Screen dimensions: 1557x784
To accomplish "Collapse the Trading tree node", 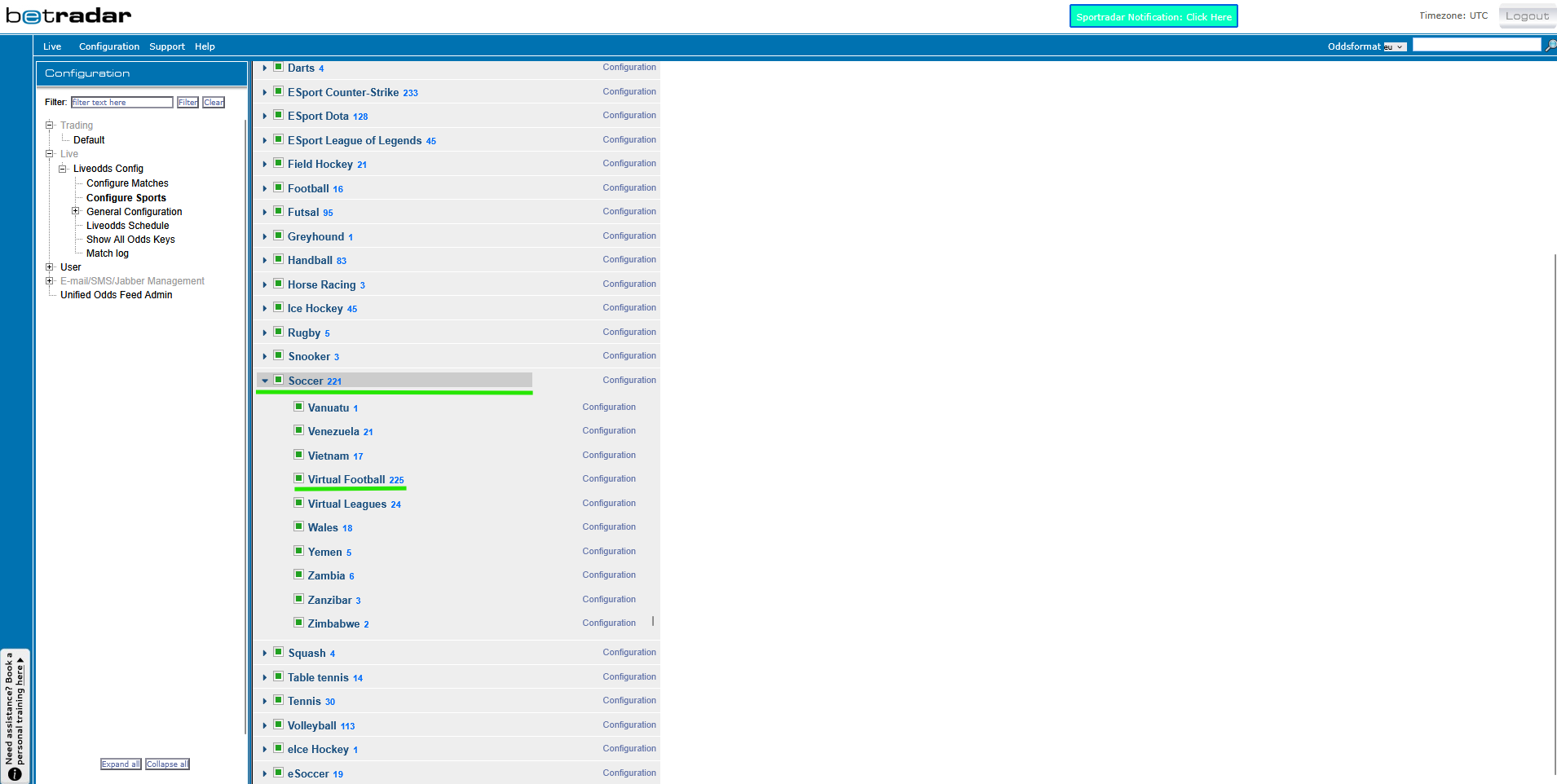I will pos(50,126).
